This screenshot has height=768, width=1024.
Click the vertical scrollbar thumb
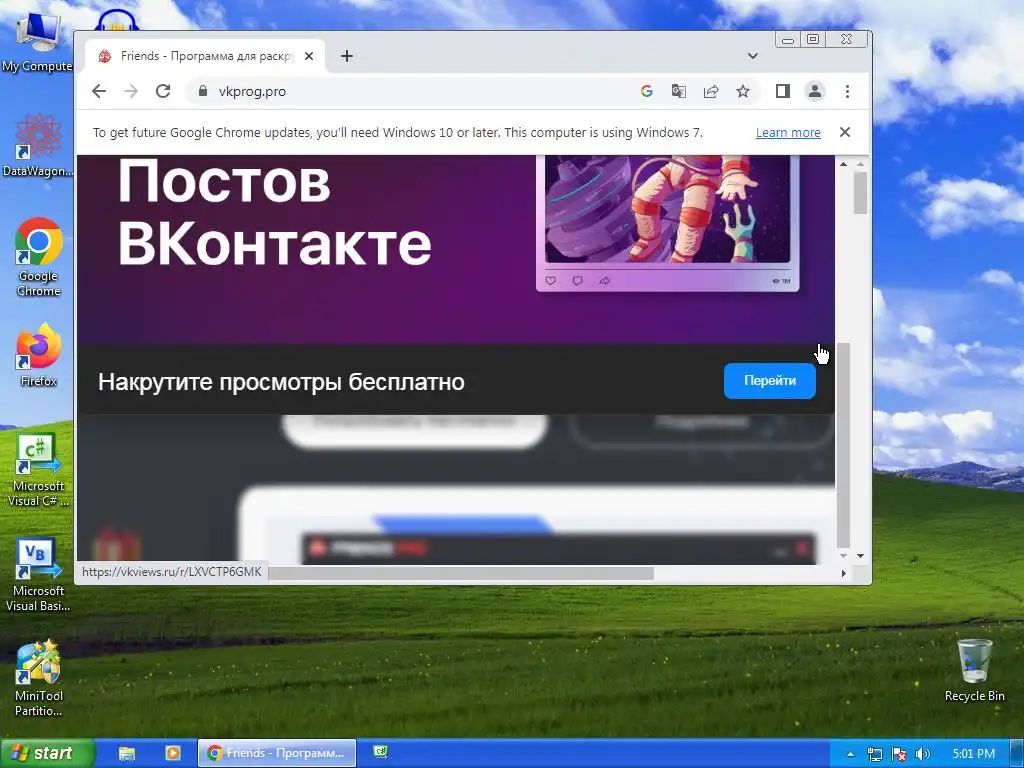point(860,193)
